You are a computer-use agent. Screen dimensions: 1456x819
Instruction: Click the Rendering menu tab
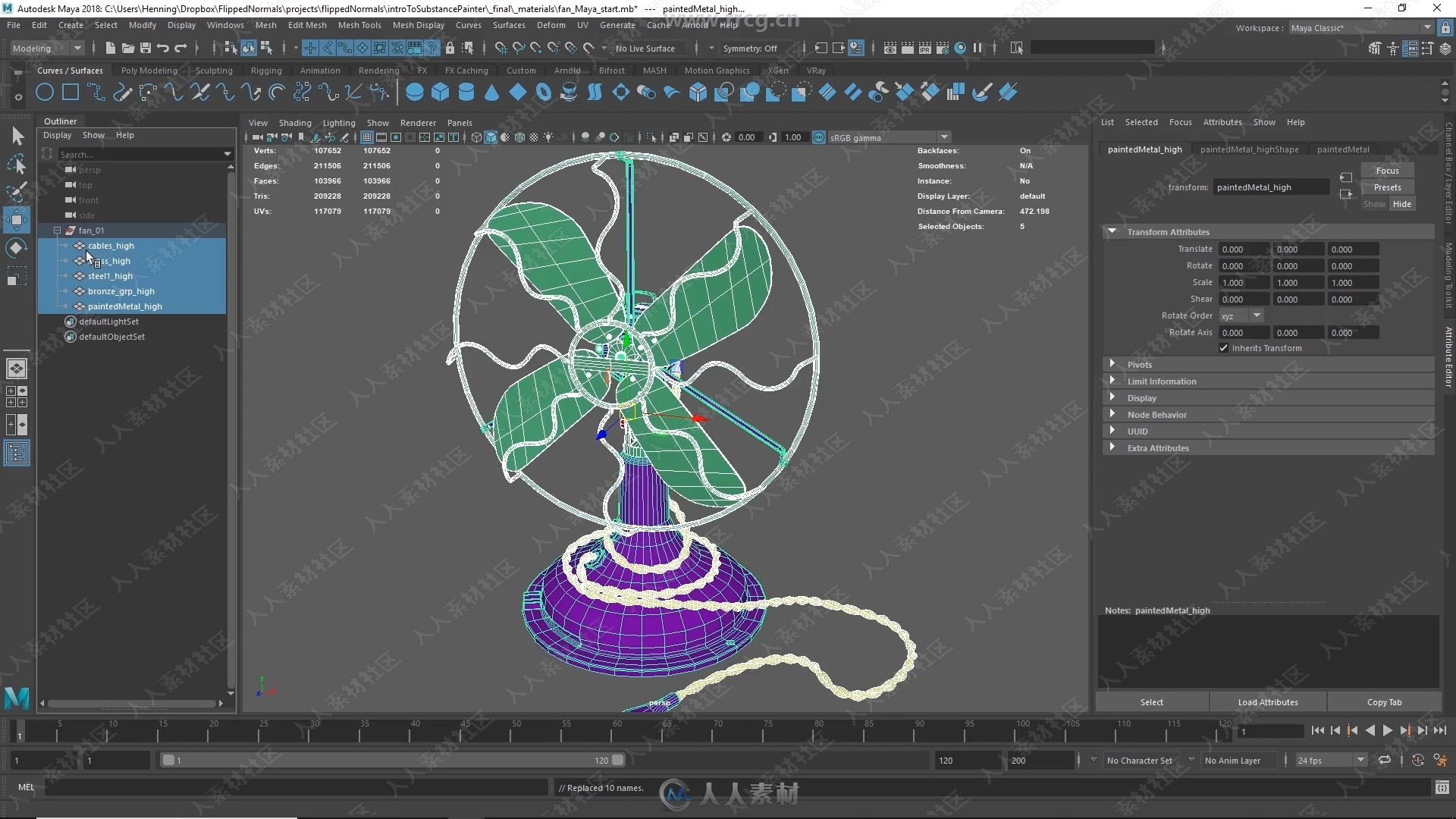[378, 70]
